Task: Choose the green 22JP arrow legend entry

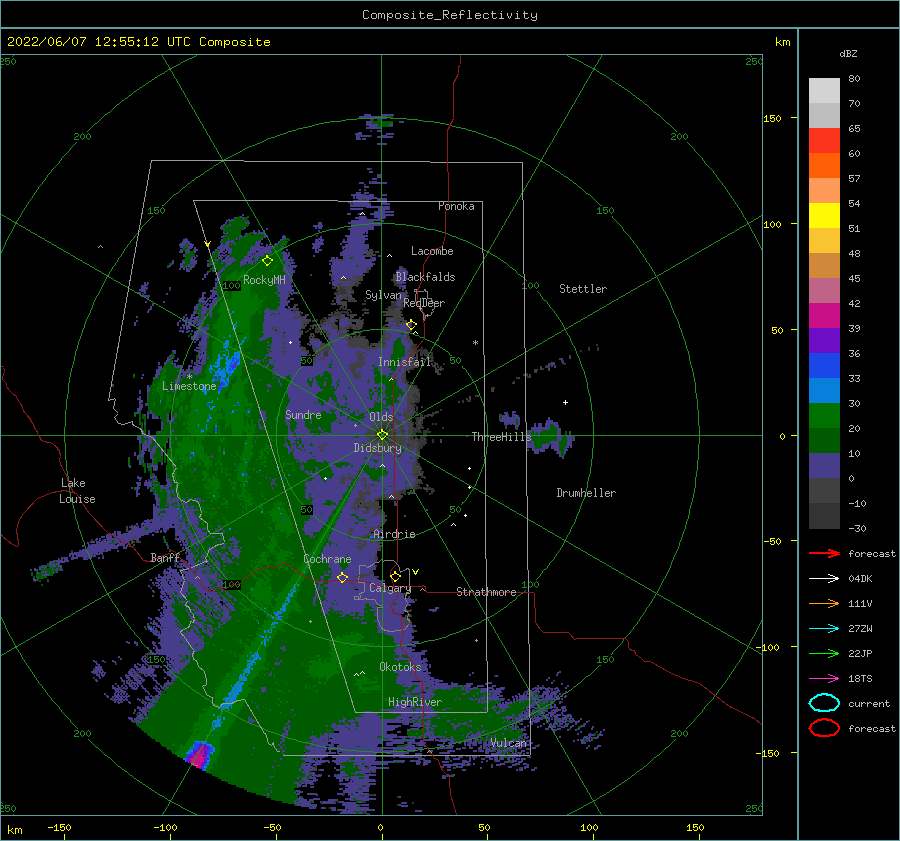Action: [824, 653]
